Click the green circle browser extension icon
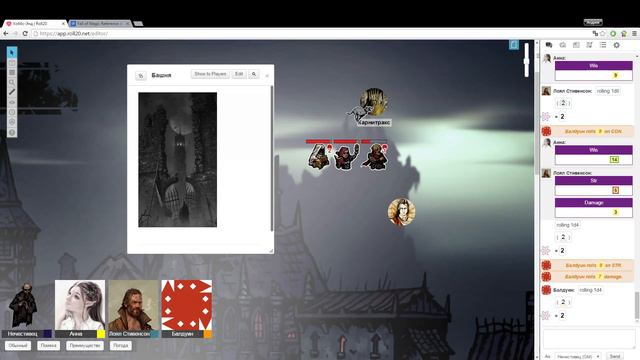 (613, 33)
